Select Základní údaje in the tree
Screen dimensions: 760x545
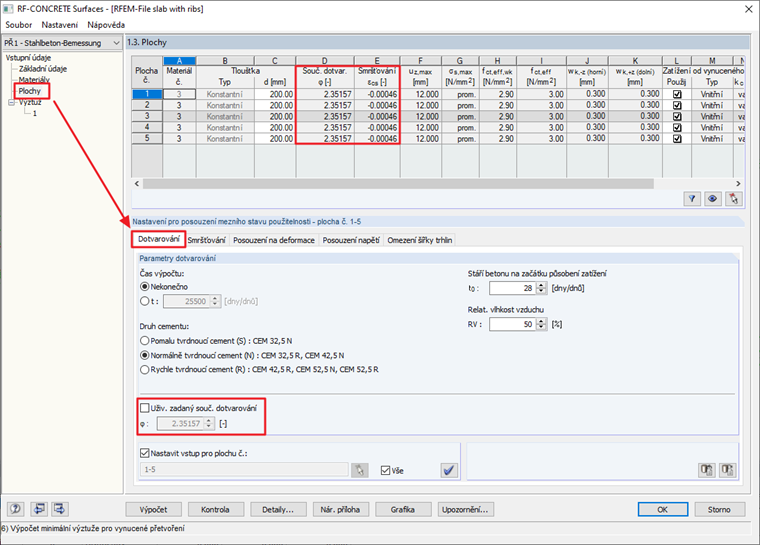tap(43, 69)
